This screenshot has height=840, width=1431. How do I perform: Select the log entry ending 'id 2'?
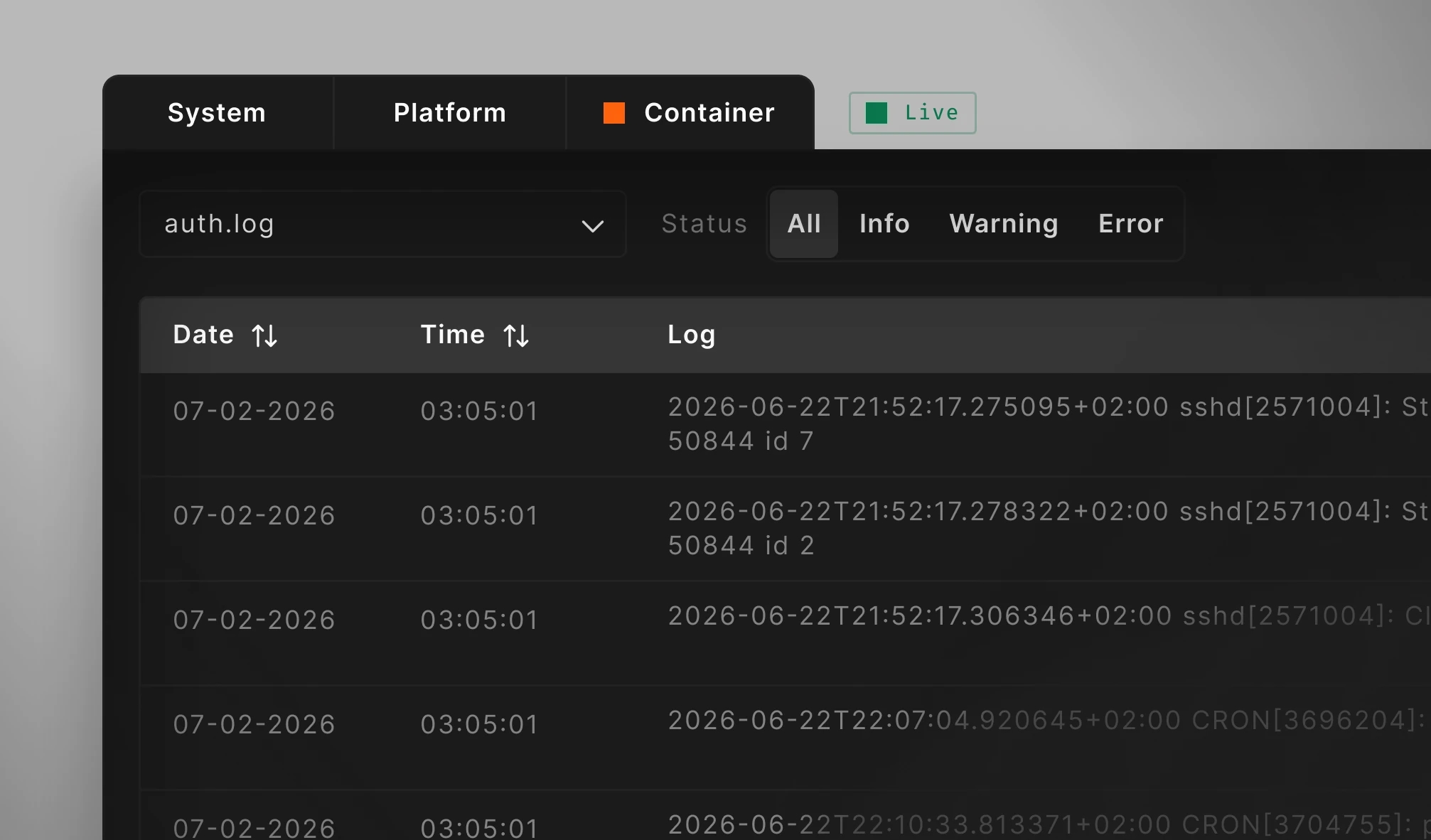pos(786,529)
